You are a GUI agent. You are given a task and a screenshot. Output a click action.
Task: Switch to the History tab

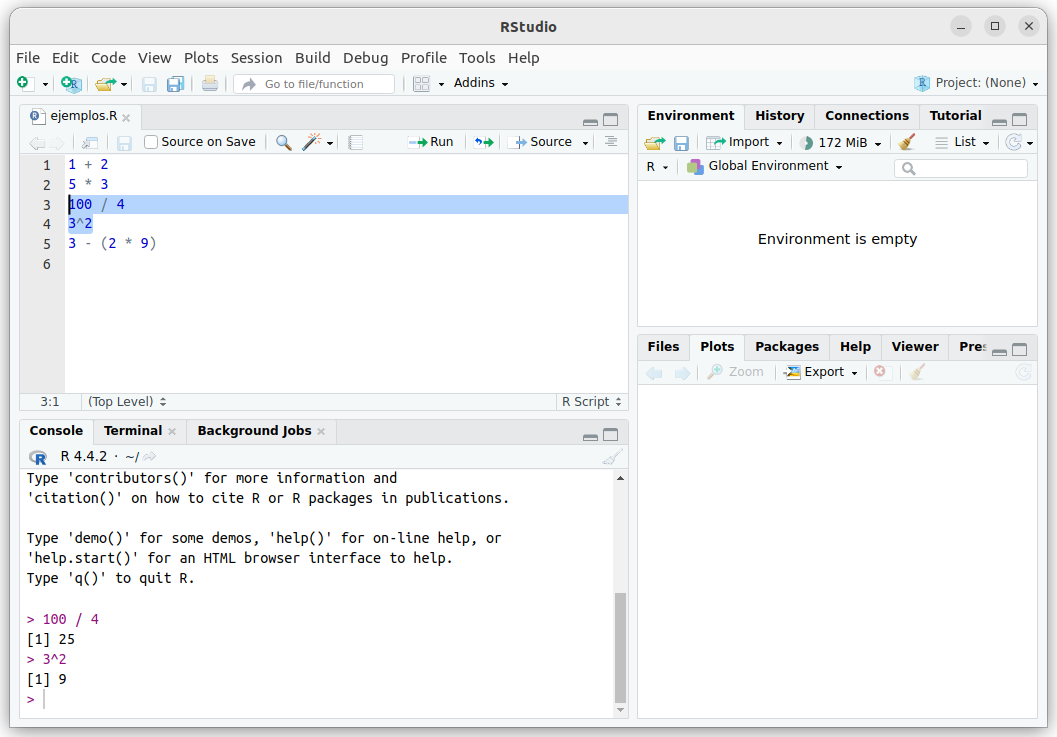click(779, 116)
